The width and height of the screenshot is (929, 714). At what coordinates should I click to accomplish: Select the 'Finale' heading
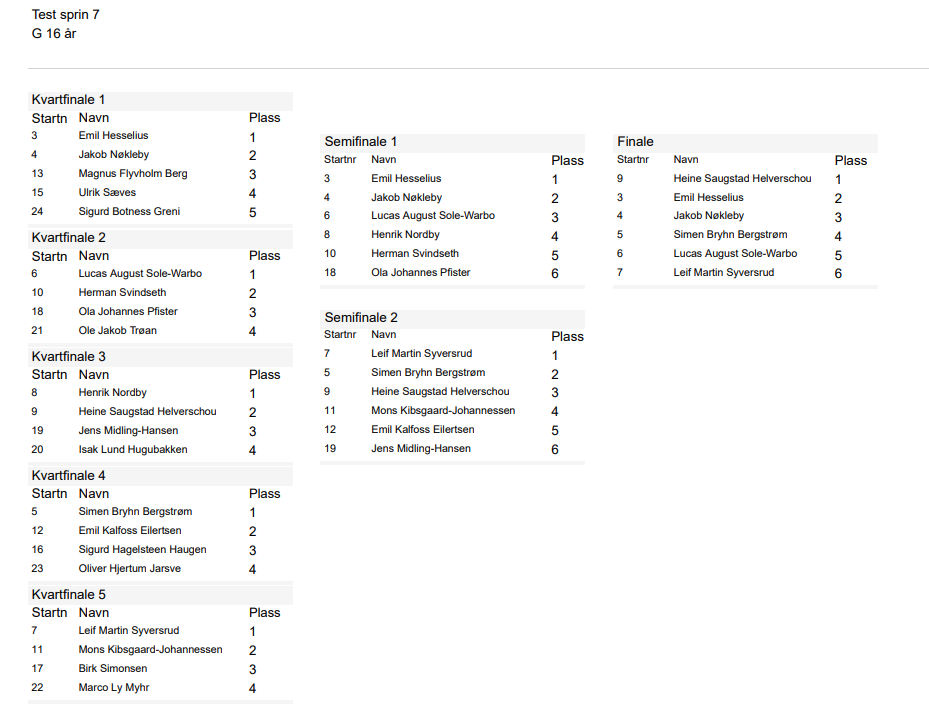[x=635, y=142]
